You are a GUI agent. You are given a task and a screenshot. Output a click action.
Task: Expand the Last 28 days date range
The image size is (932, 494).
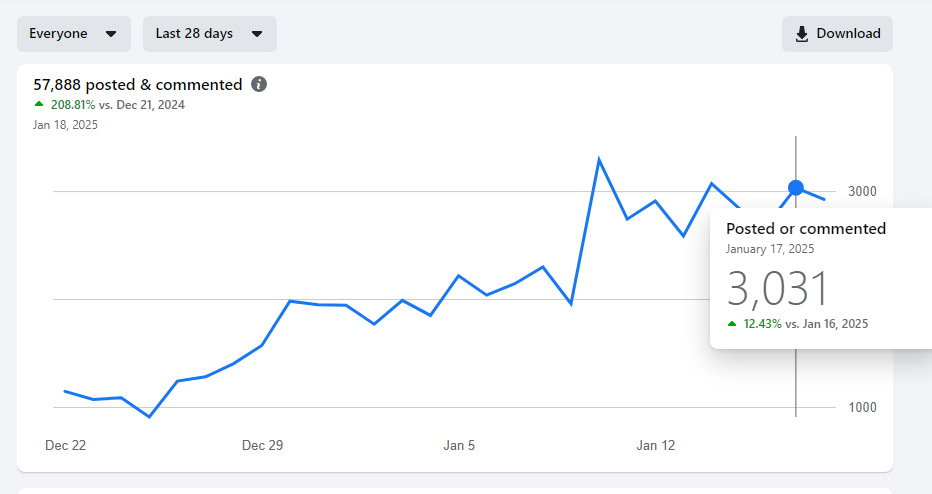tap(210, 34)
